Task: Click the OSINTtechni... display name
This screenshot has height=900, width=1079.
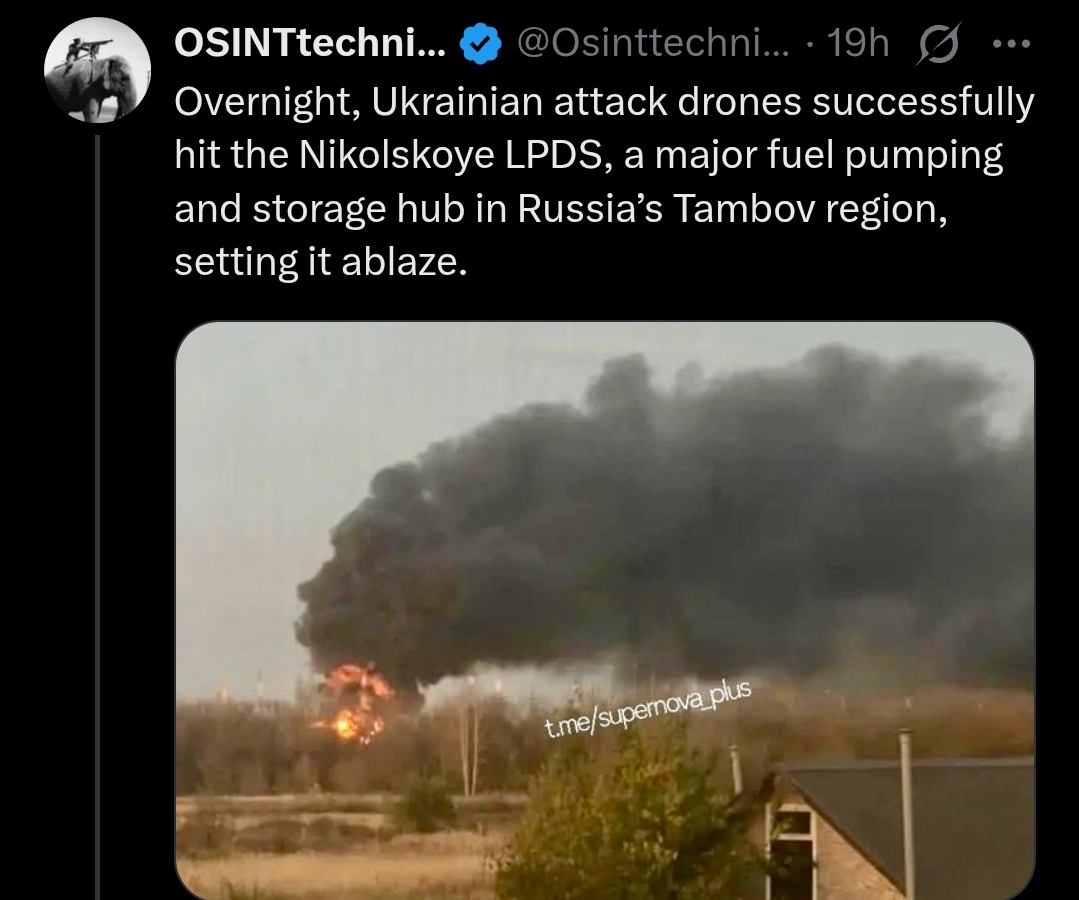Action: coord(310,44)
